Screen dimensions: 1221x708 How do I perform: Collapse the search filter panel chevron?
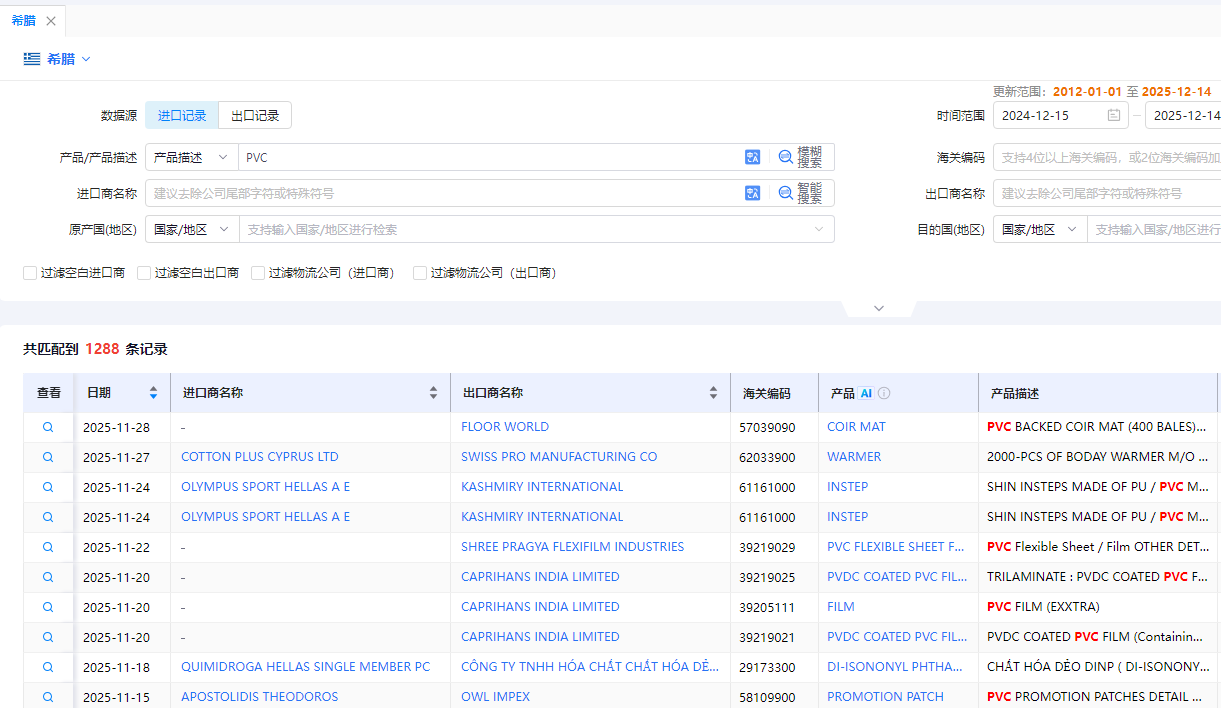879,308
